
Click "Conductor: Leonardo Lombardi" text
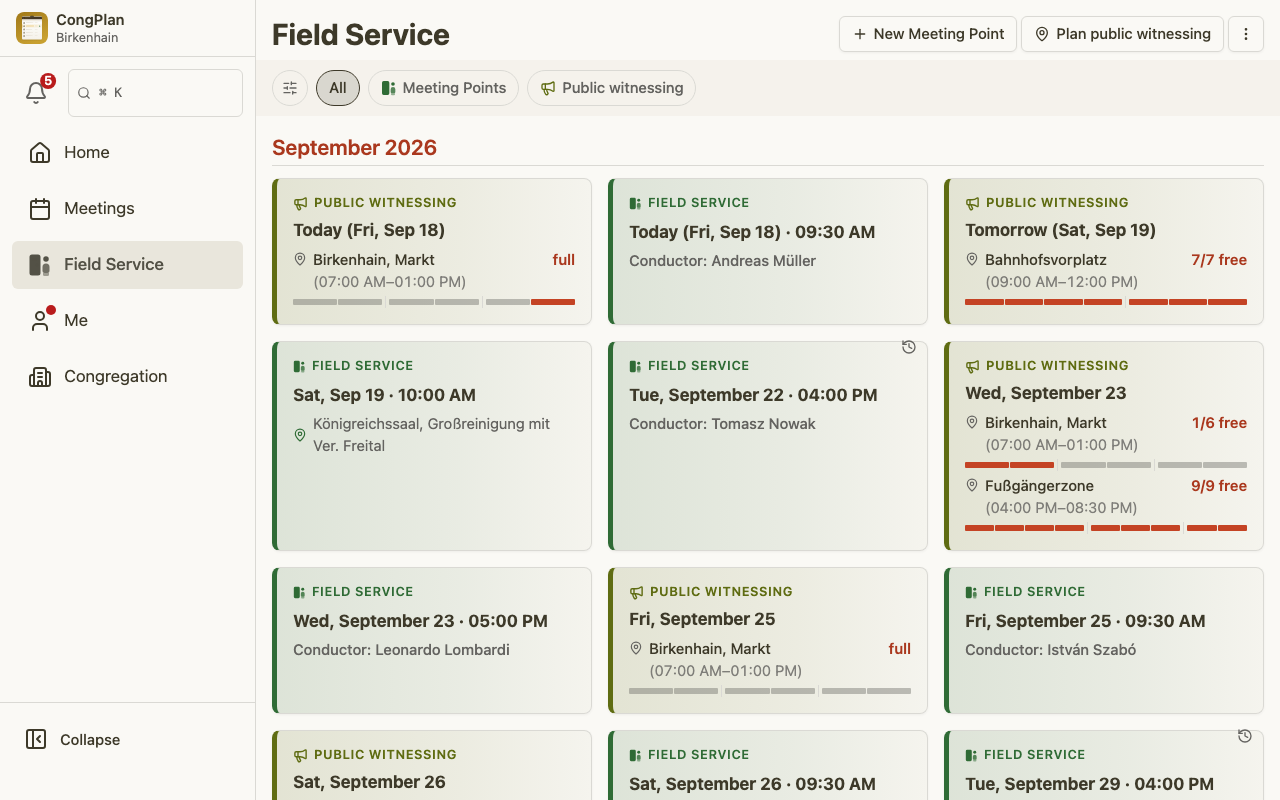coord(401,650)
